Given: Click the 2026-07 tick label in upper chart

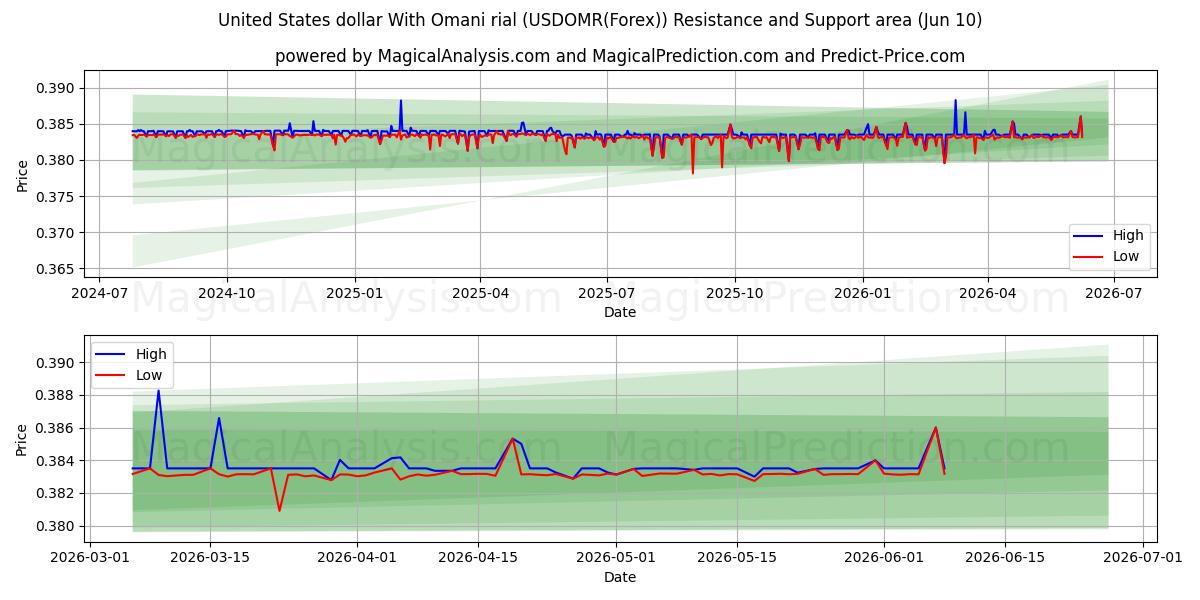Looking at the screenshot, I should pos(1115,293).
